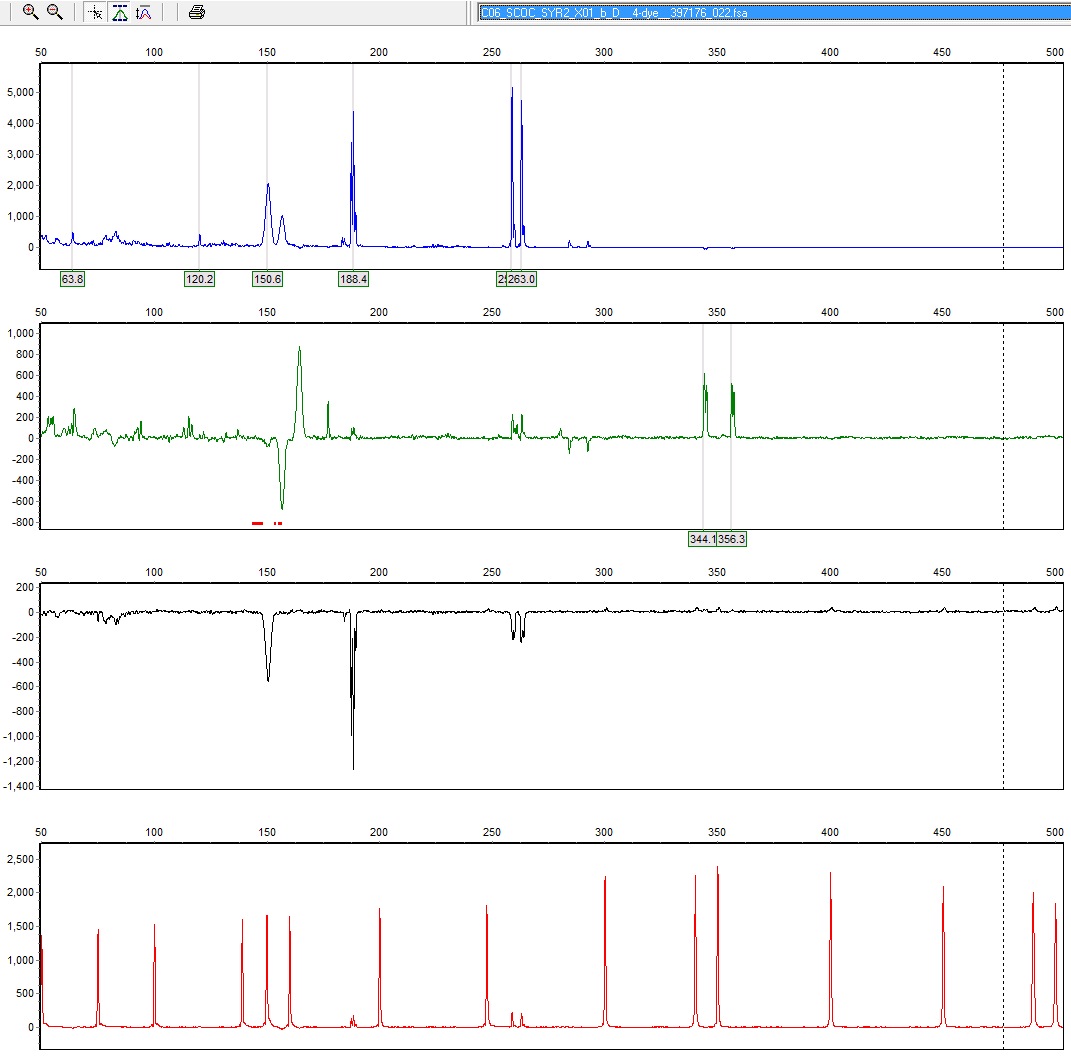Click the 63.8 peak label
Screen dimensions: 1071x1058
pyautogui.click(x=72, y=279)
